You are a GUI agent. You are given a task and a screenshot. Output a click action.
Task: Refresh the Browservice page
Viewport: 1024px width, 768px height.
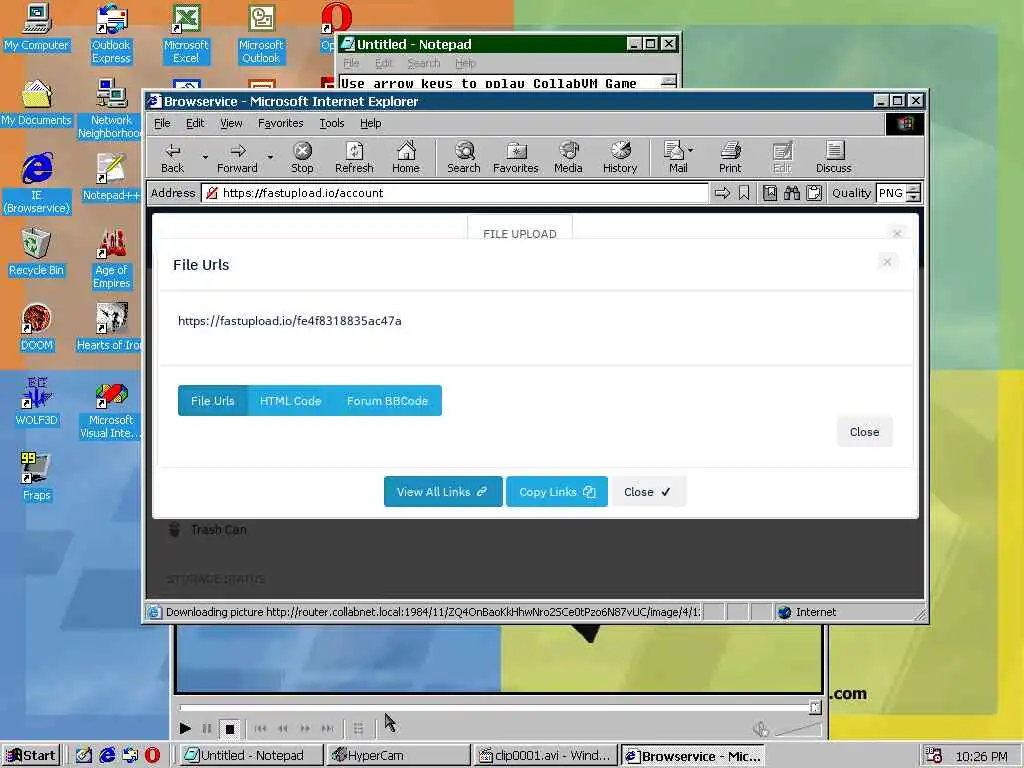[354, 157]
